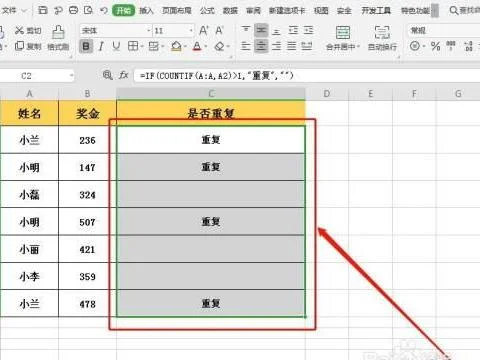
Task: Switch to the 审阅 (Review) tab
Action: point(253,11)
